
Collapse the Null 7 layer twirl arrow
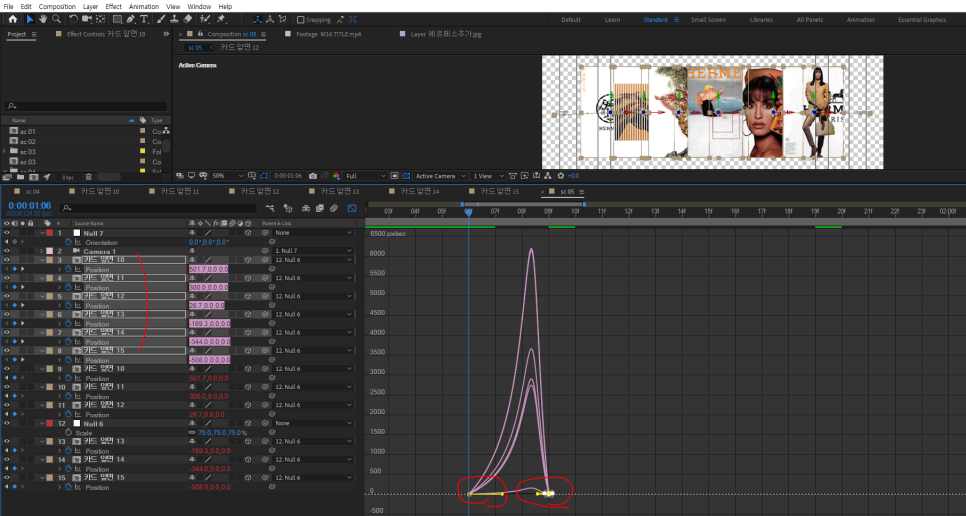(42, 233)
